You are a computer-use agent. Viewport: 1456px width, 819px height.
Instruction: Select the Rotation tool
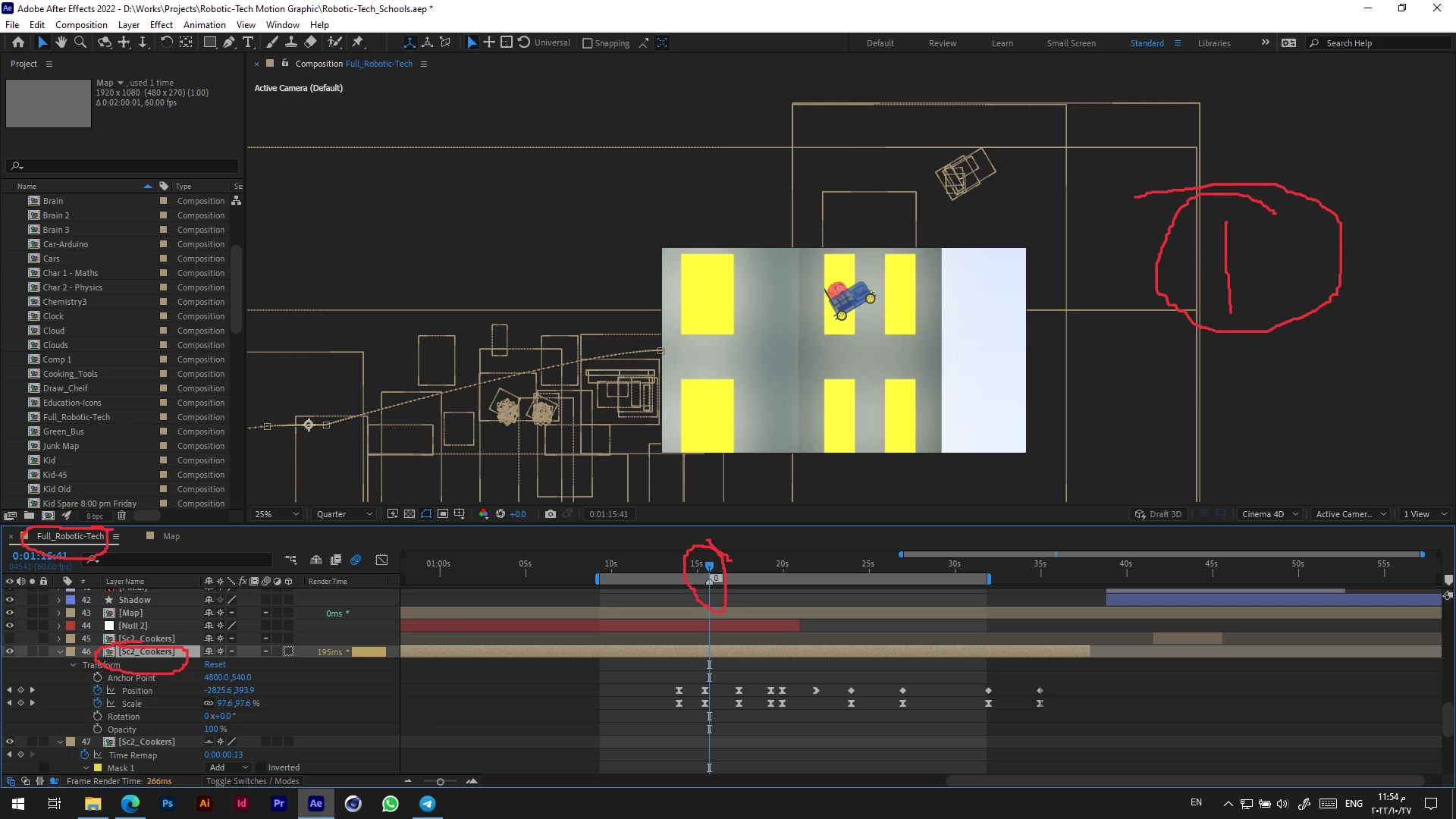tap(166, 42)
